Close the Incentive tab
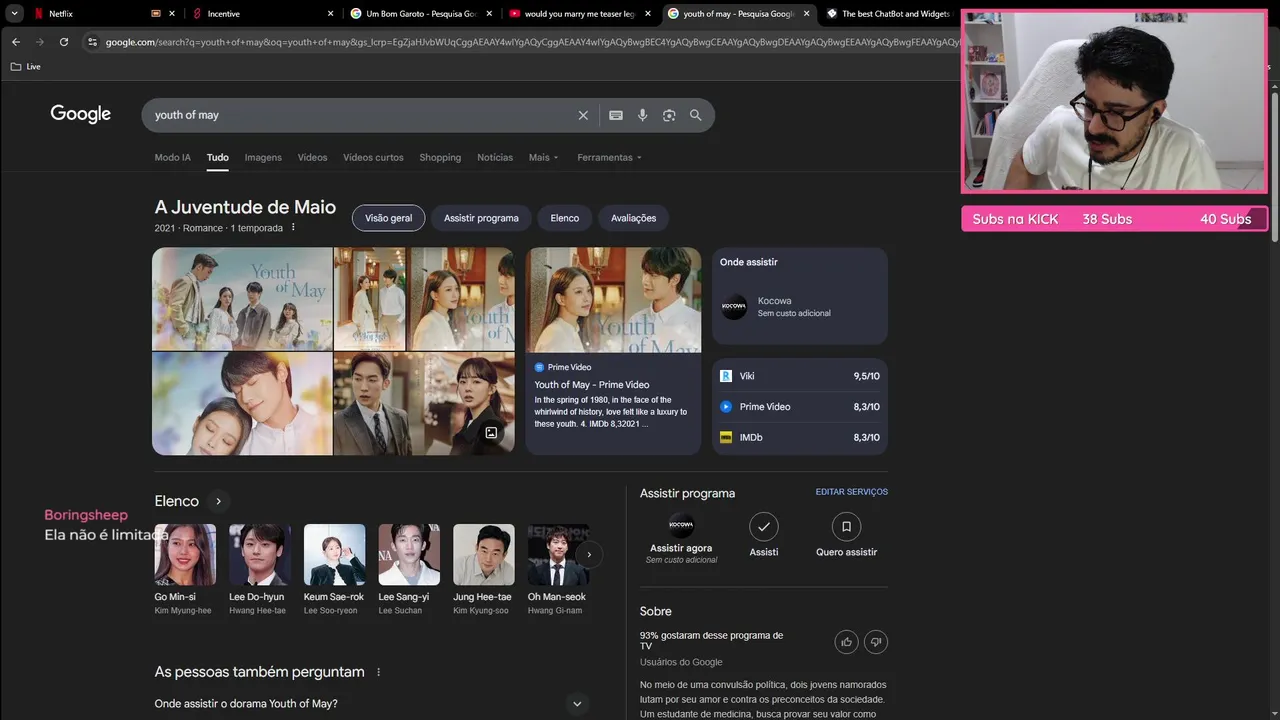This screenshot has height=720, width=1280. [x=331, y=14]
